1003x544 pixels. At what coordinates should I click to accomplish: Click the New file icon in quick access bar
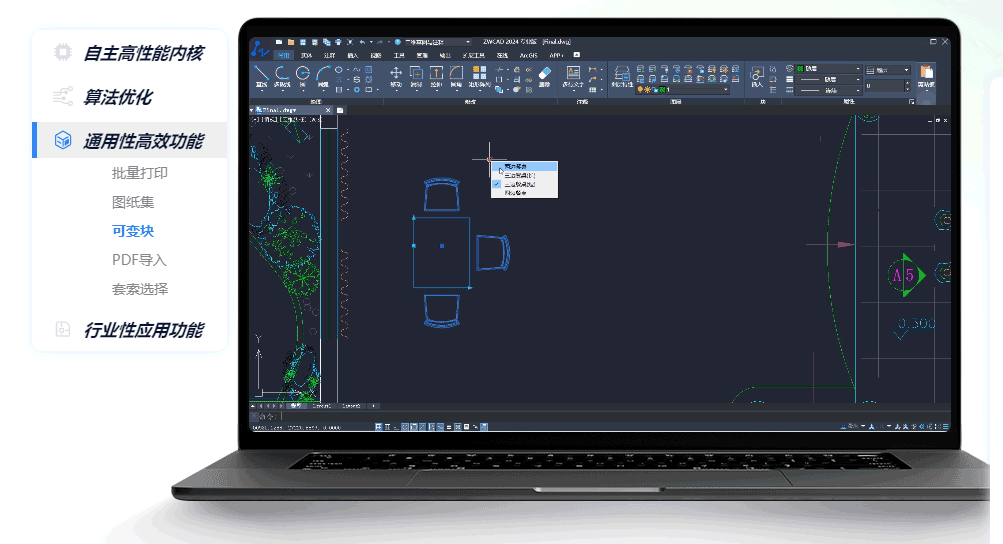coord(279,42)
